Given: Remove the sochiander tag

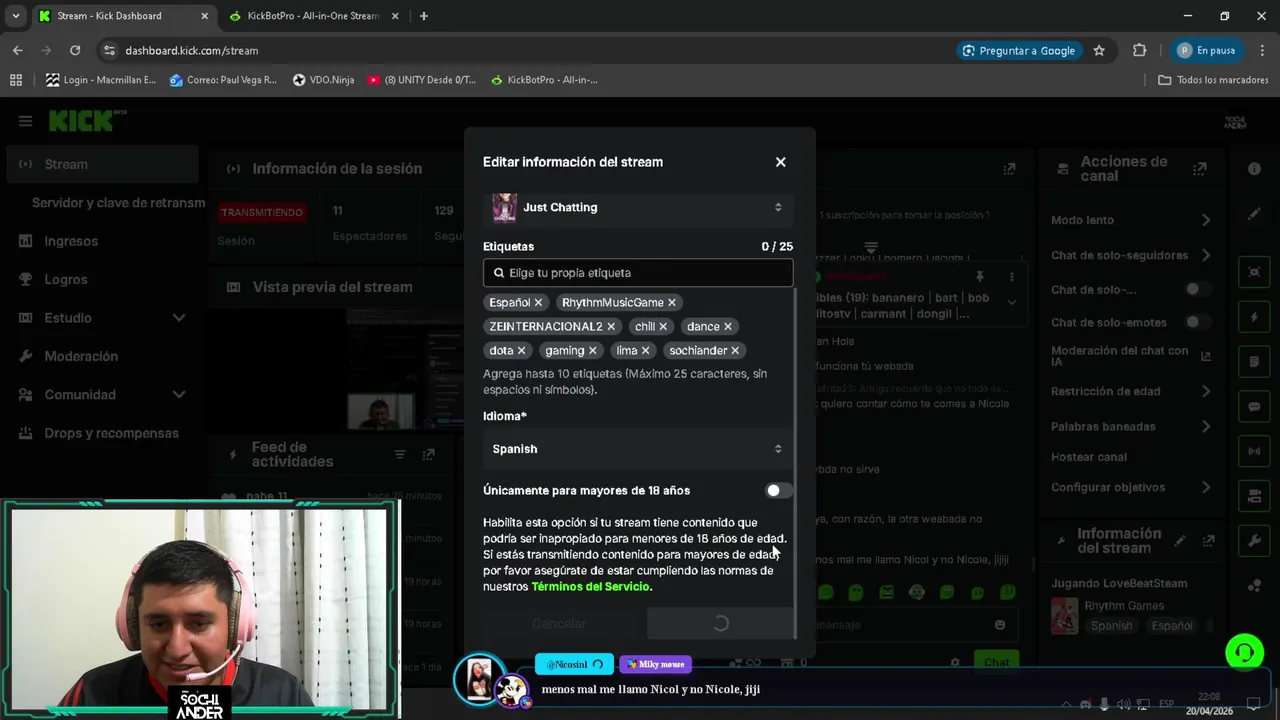Looking at the screenshot, I should click(735, 350).
